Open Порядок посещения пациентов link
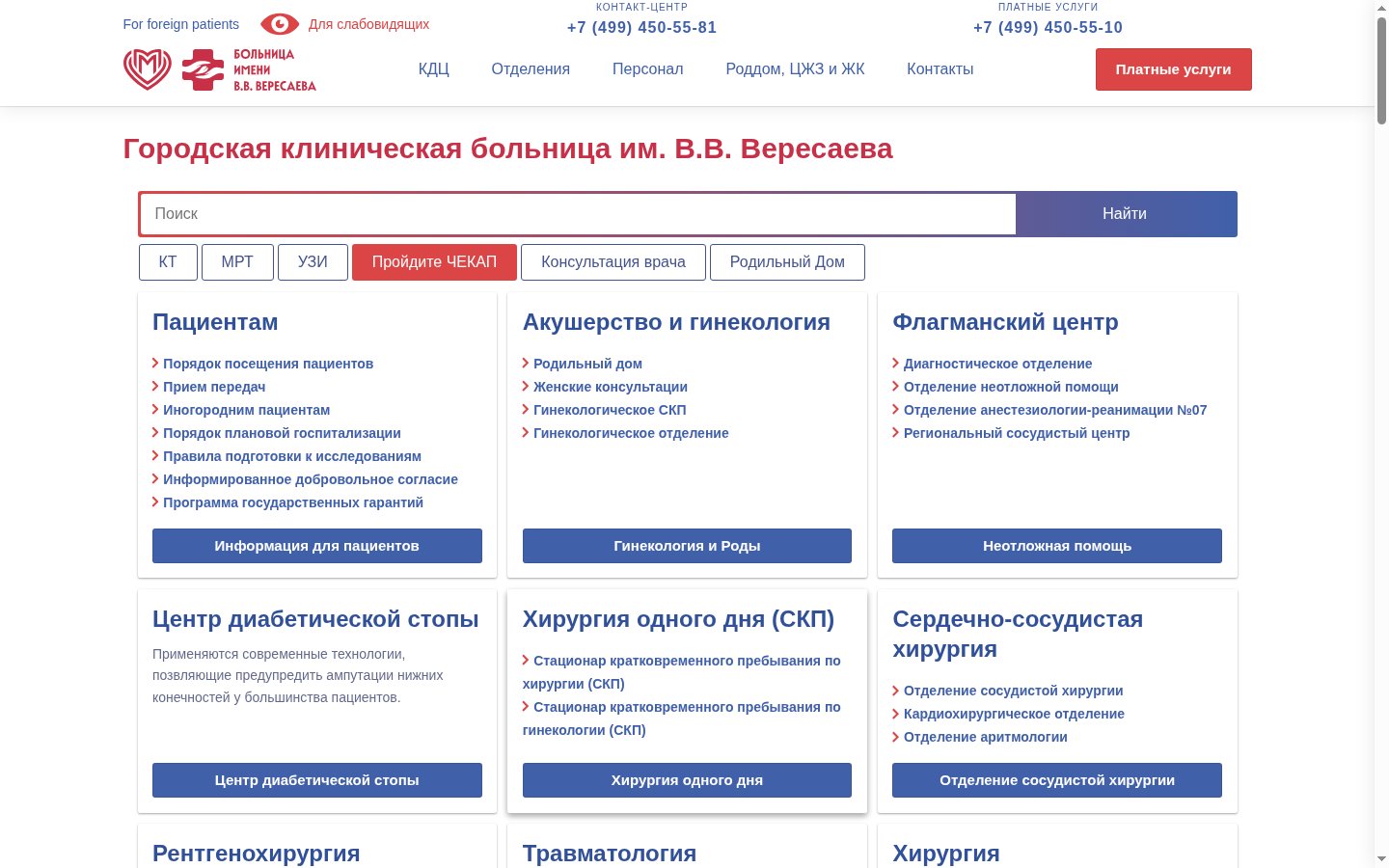The image size is (1389, 868). [268, 364]
